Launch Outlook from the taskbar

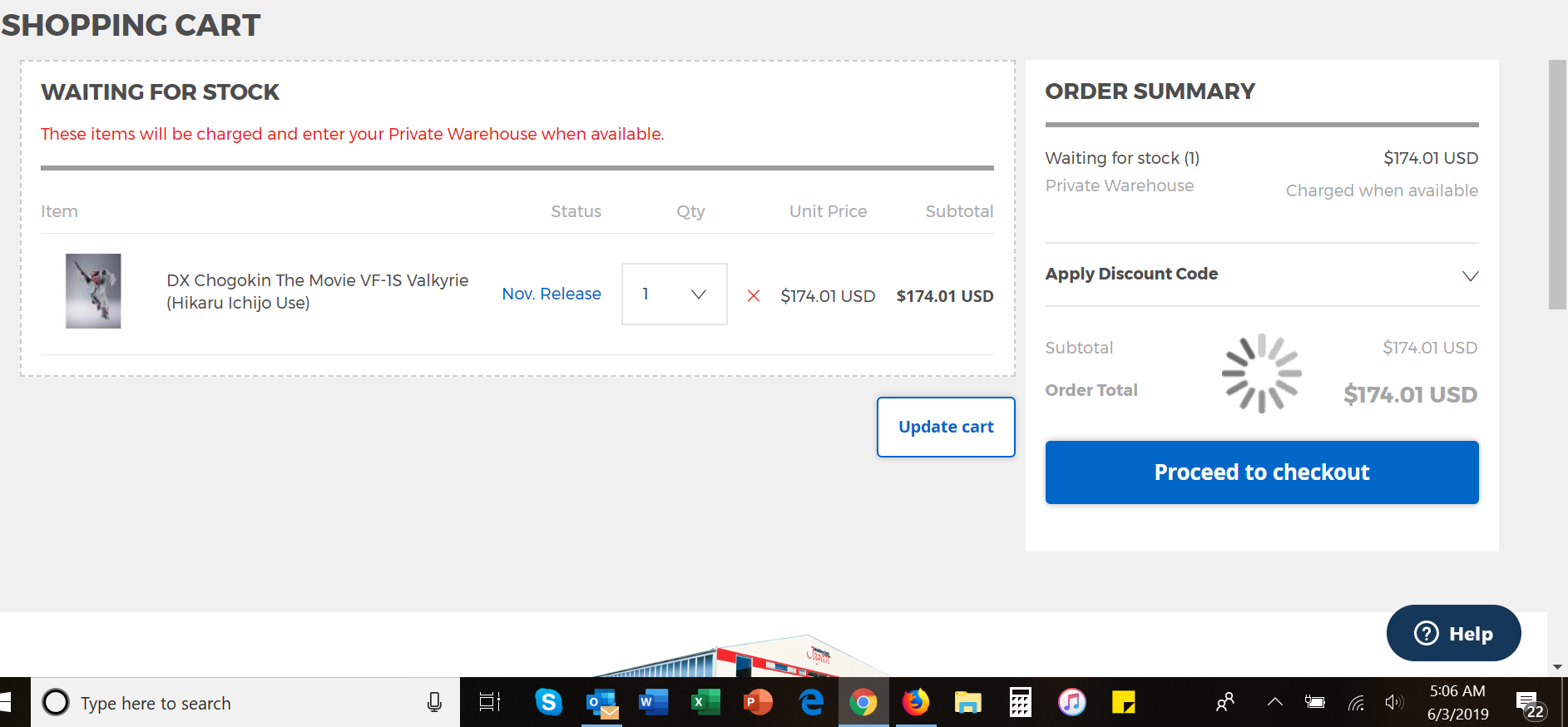(x=601, y=703)
